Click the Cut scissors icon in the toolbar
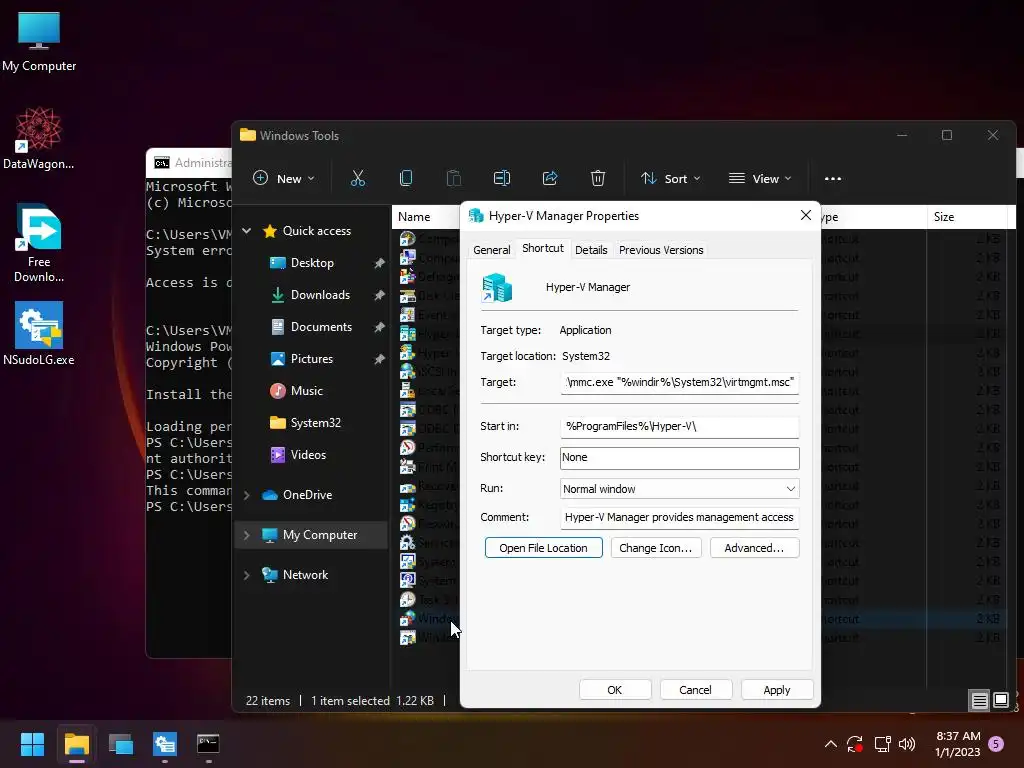The height and width of the screenshot is (768, 1024). (x=358, y=178)
